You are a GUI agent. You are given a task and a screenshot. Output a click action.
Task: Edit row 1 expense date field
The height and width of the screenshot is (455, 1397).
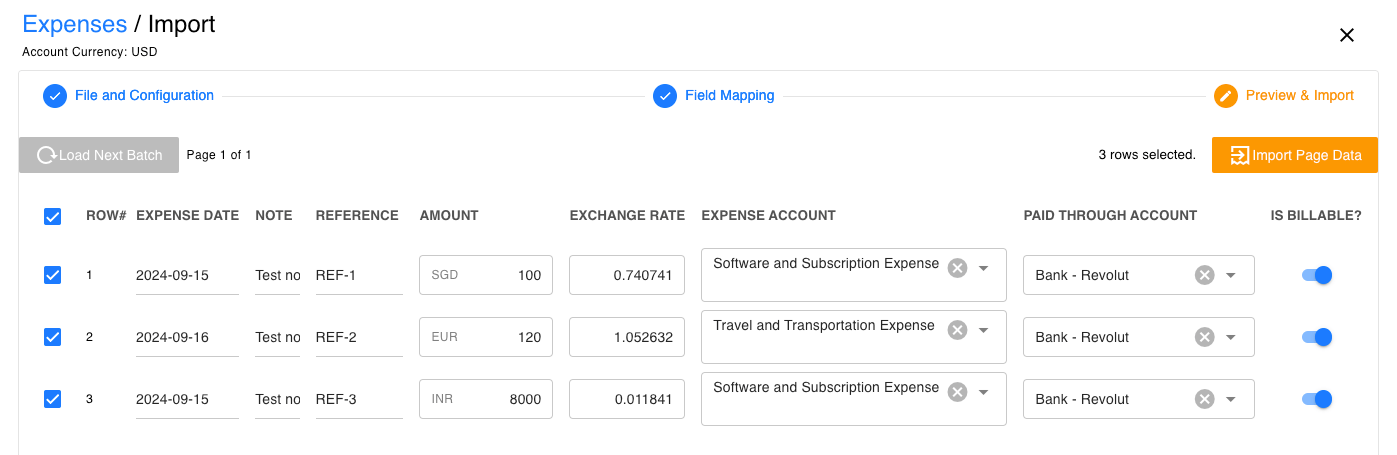[x=187, y=275]
